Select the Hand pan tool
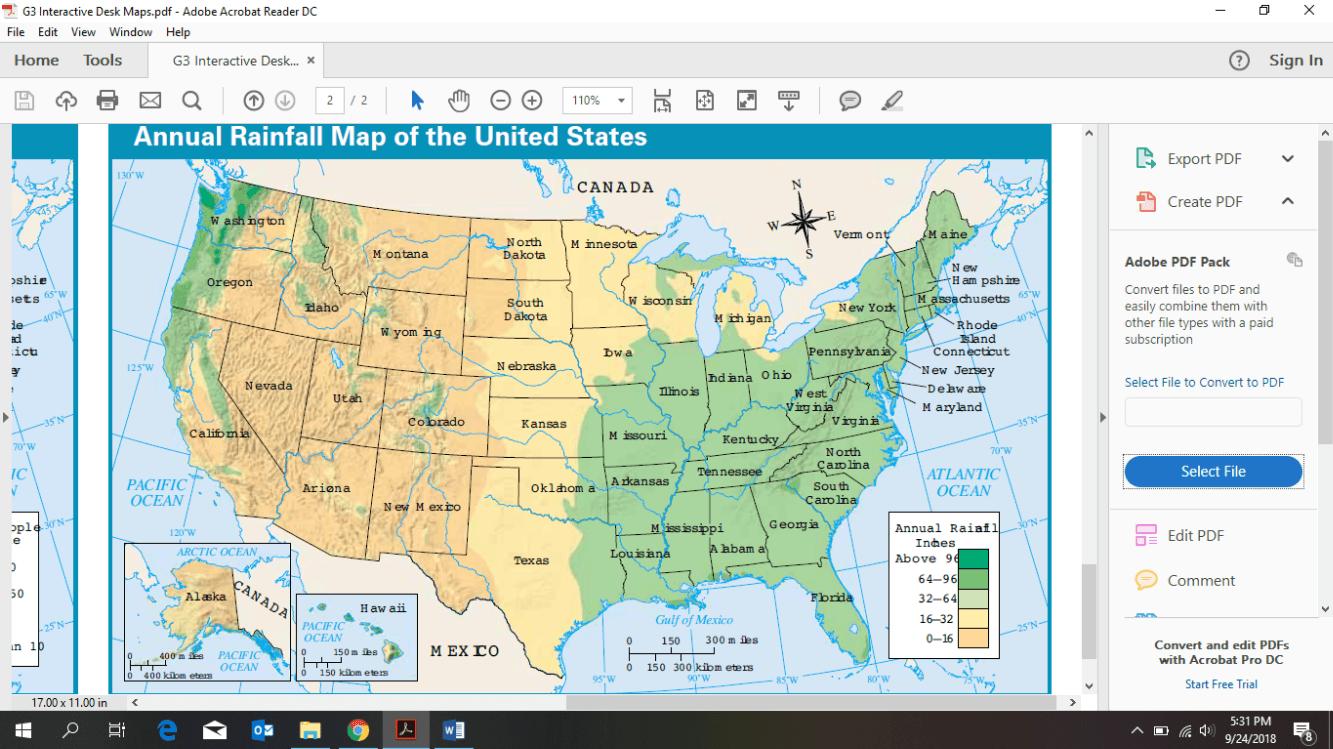Viewport: 1333px width, 749px height. (459, 100)
